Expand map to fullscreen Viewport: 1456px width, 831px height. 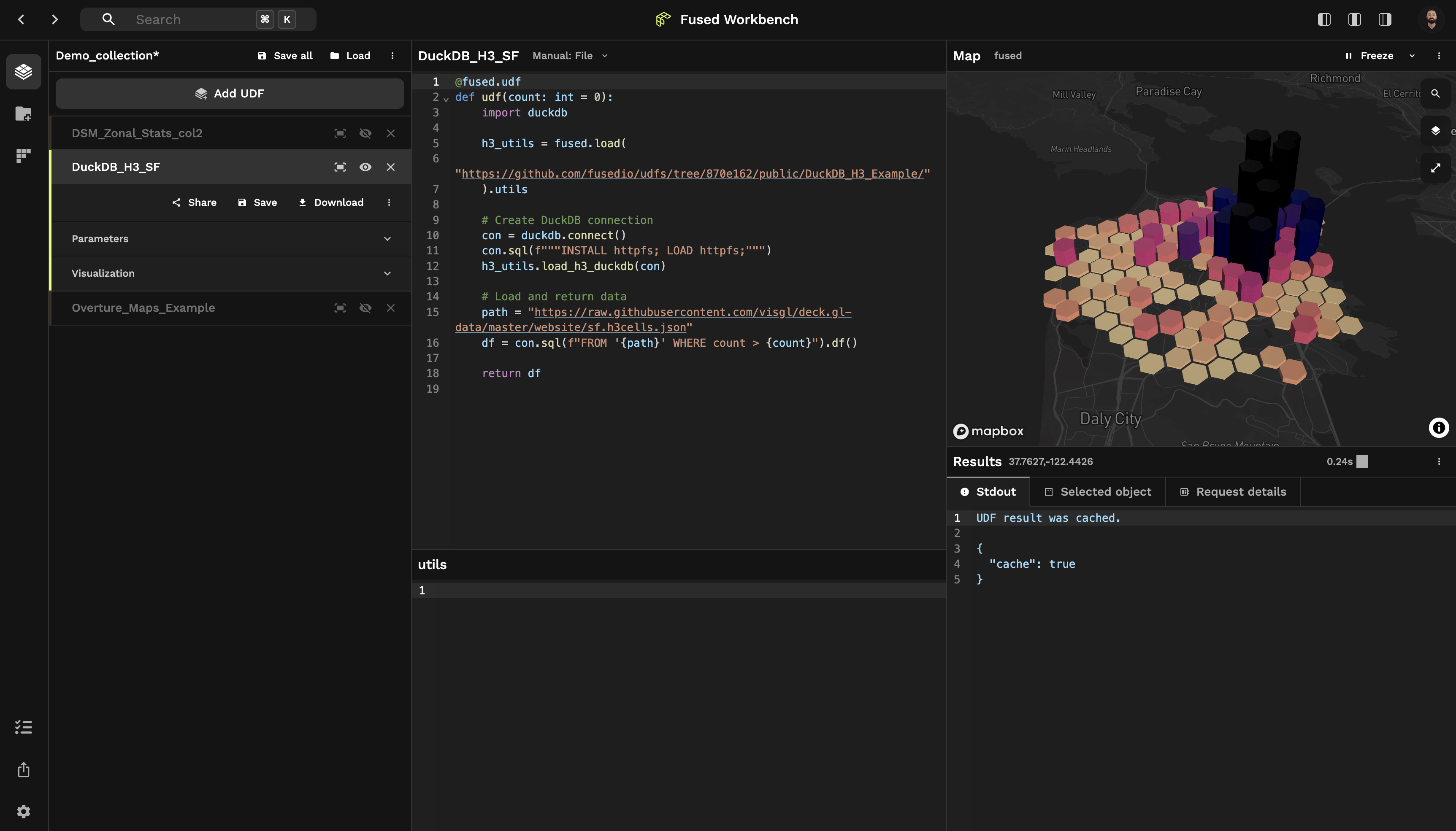[1435, 168]
